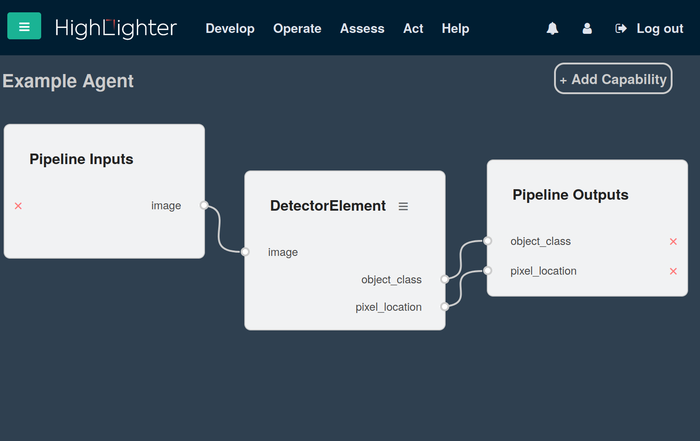The width and height of the screenshot is (700, 441).
Task: Delete the object_class output red X
Action: pos(673,241)
